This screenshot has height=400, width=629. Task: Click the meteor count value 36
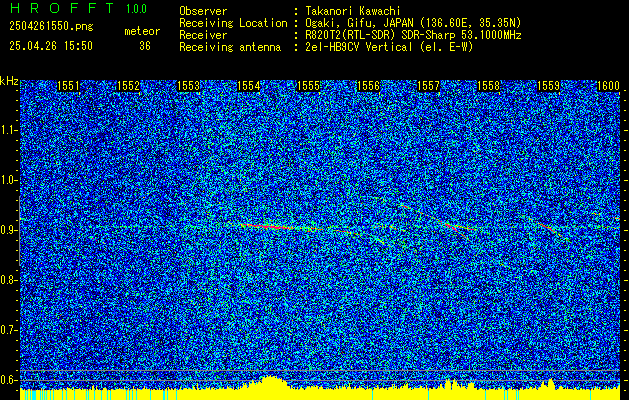[x=145, y=46]
